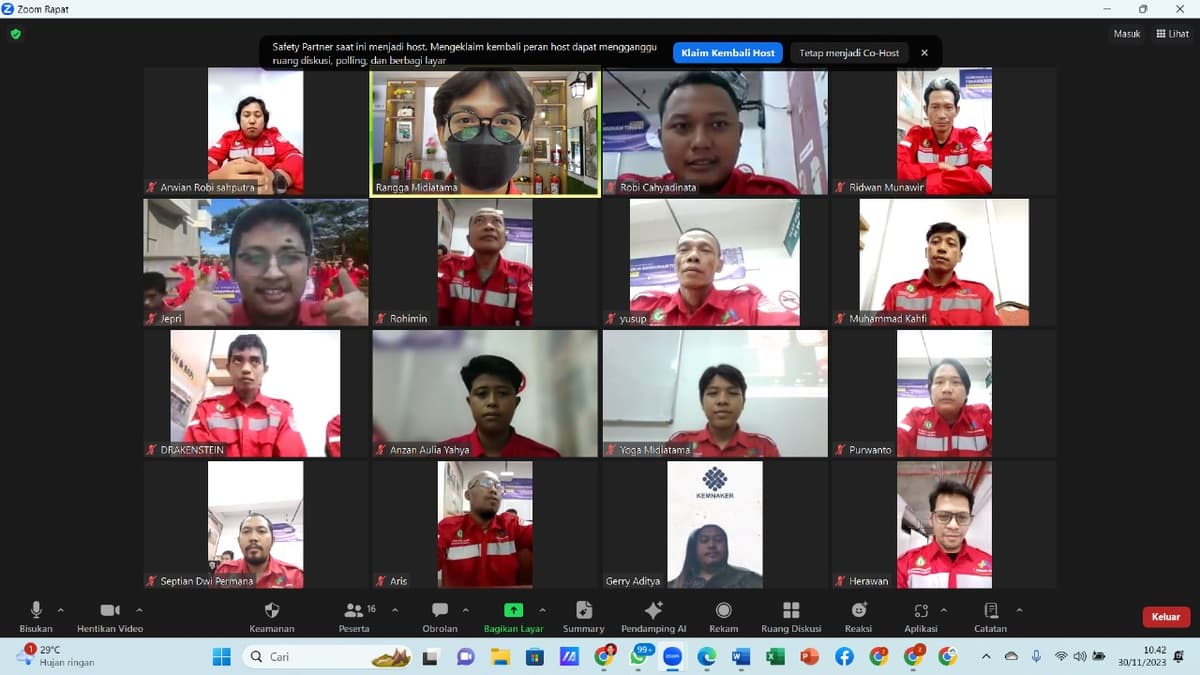Click the name label Anzan Aulia Yahya
1200x675 pixels.
point(429,450)
